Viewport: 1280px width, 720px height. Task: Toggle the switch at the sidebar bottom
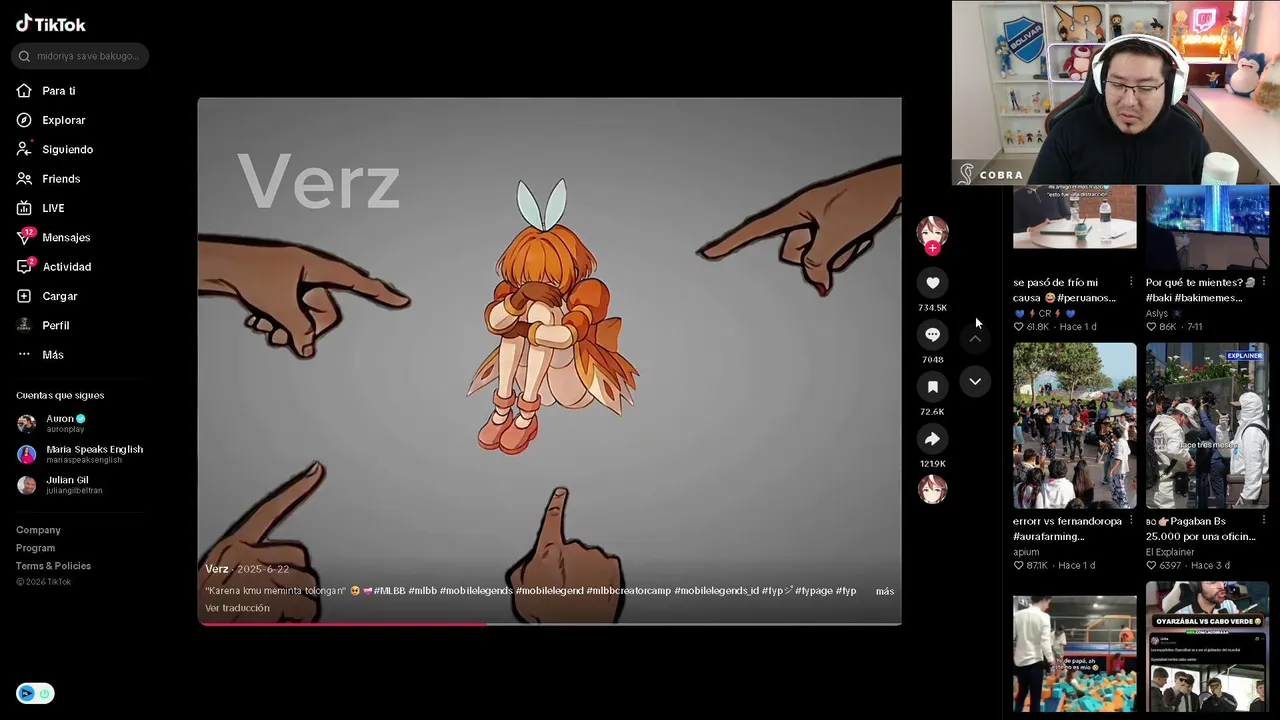coord(35,693)
